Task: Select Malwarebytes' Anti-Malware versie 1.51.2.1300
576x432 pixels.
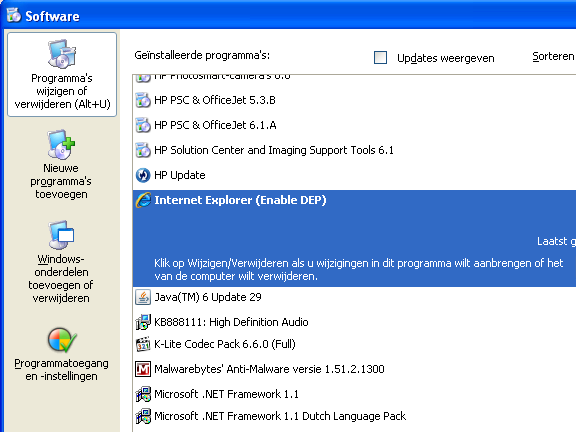Action: click(x=269, y=369)
